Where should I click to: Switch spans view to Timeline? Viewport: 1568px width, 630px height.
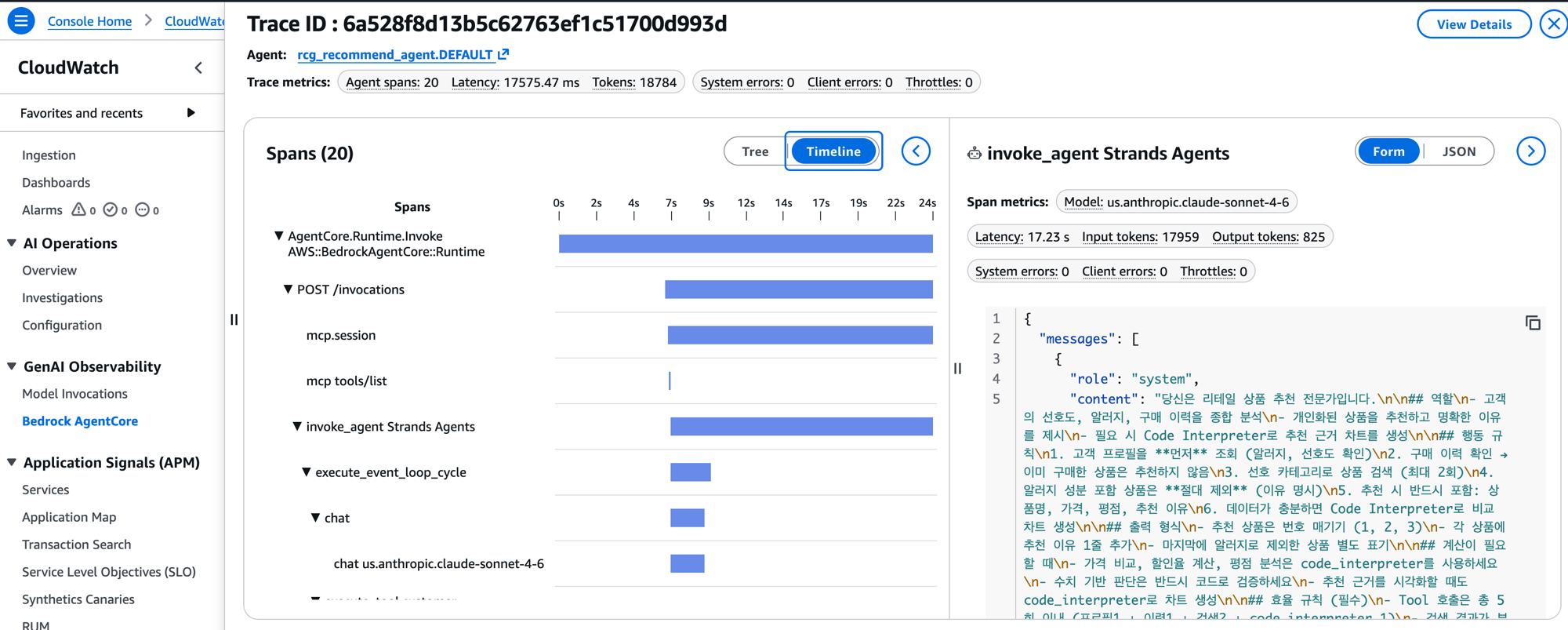pos(833,151)
